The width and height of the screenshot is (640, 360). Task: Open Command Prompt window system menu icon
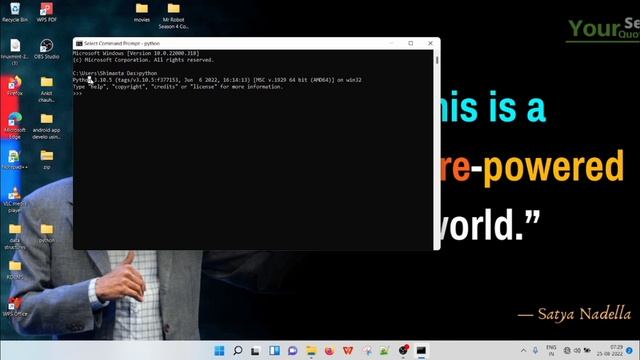[x=79, y=43]
